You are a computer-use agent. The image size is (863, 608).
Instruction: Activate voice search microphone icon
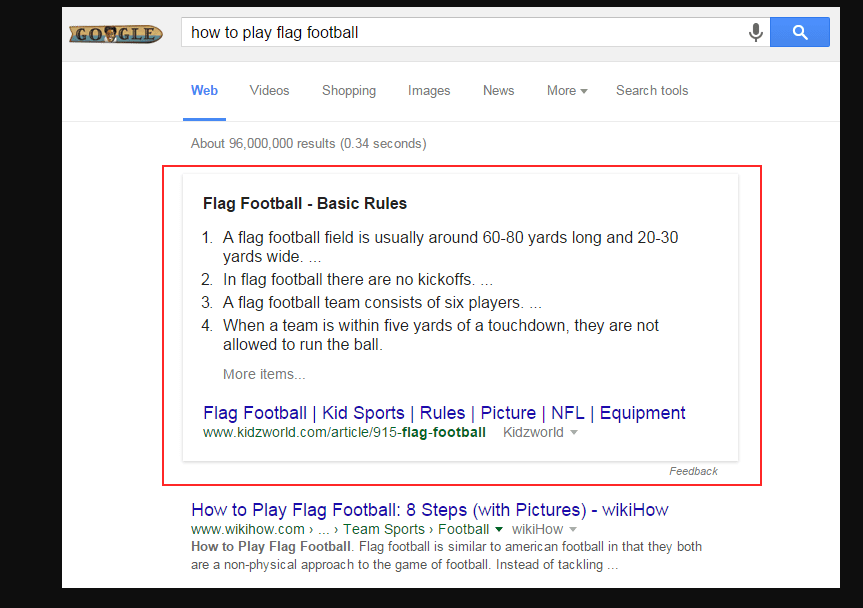(756, 32)
